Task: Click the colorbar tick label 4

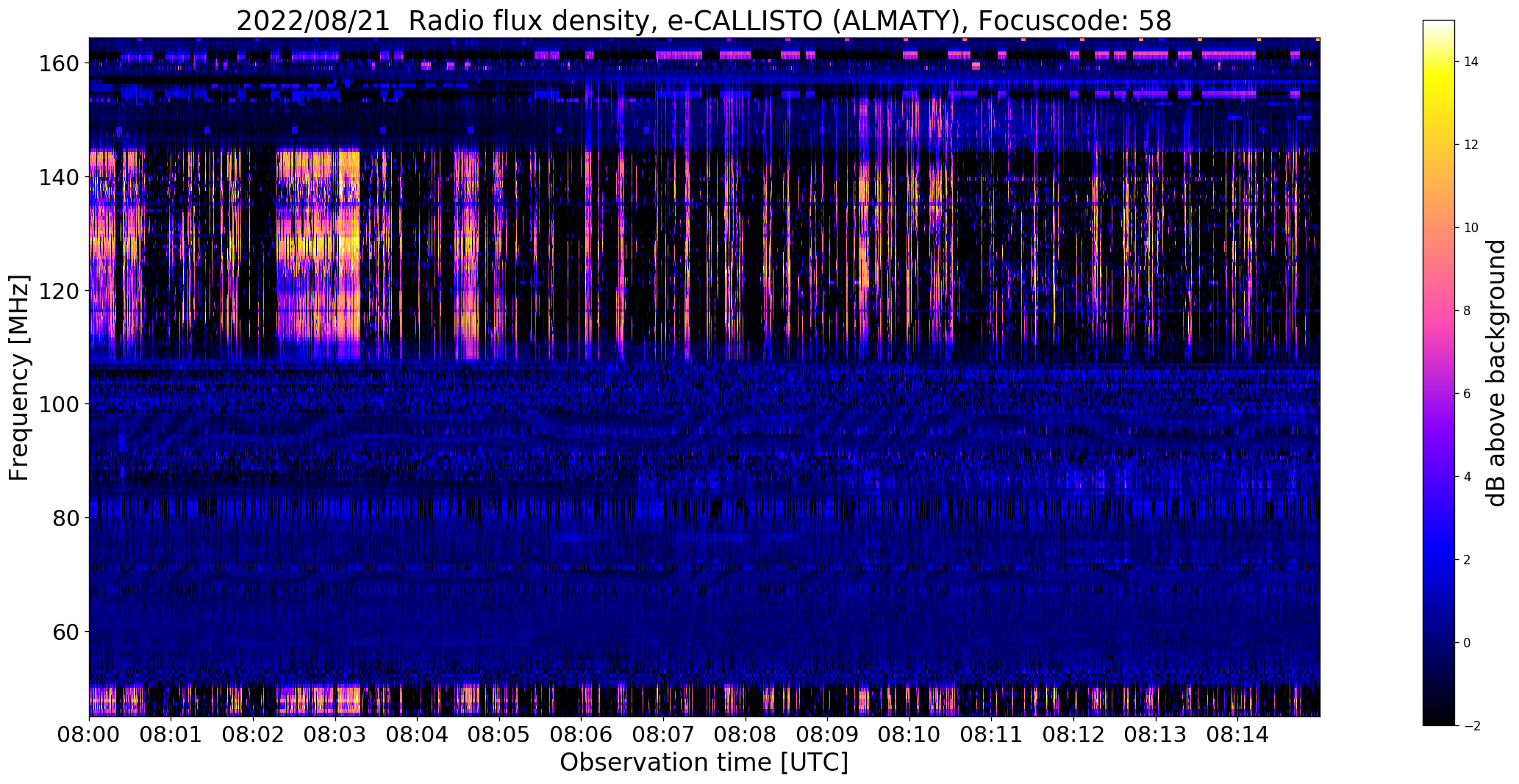Action: tap(1467, 477)
